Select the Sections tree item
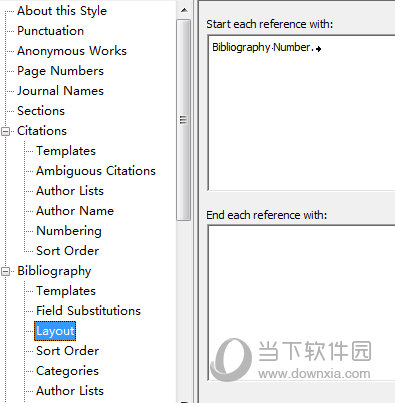Viewport: 395px width, 403px height. (x=41, y=111)
